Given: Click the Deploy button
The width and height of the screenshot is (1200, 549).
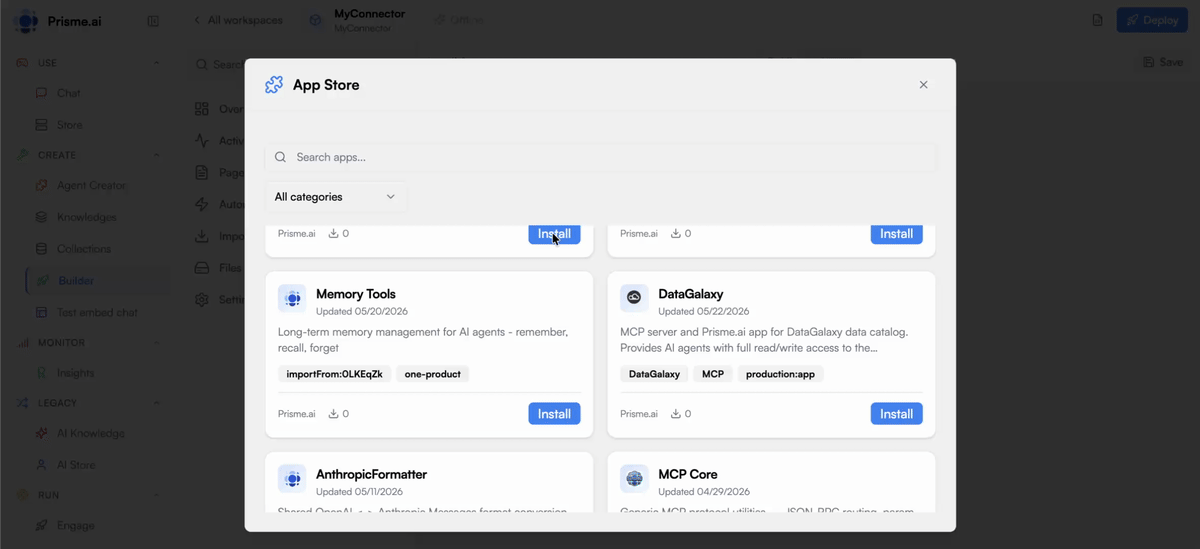Looking at the screenshot, I should click(x=1152, y=20).
